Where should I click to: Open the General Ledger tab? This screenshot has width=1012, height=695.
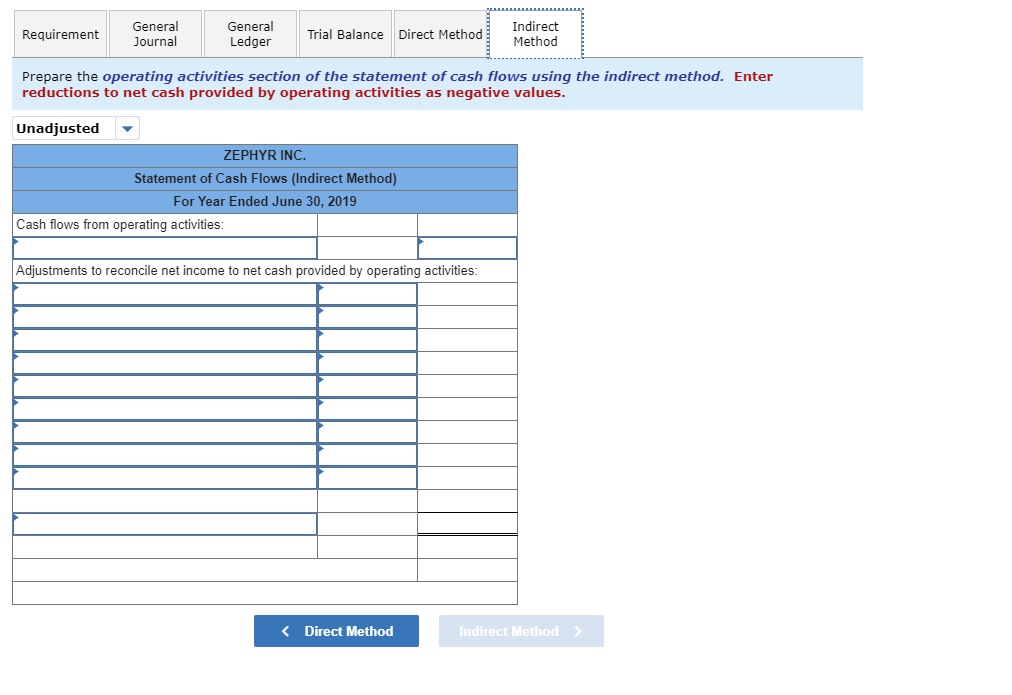pos(249,33)
